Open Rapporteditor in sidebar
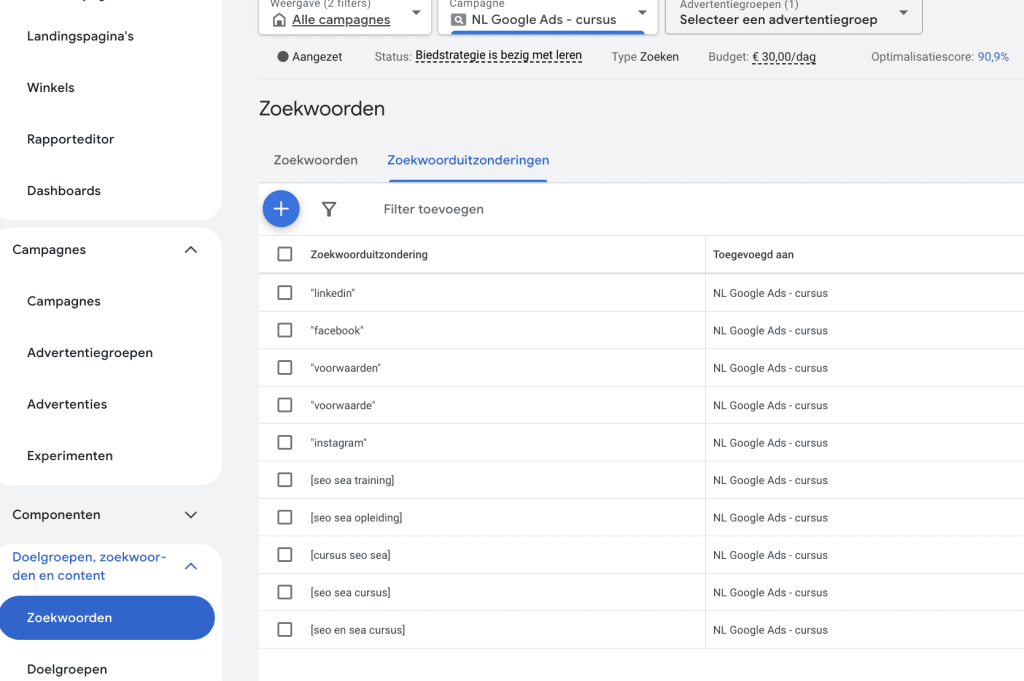 pyautogui.click(x=71, y=139)
